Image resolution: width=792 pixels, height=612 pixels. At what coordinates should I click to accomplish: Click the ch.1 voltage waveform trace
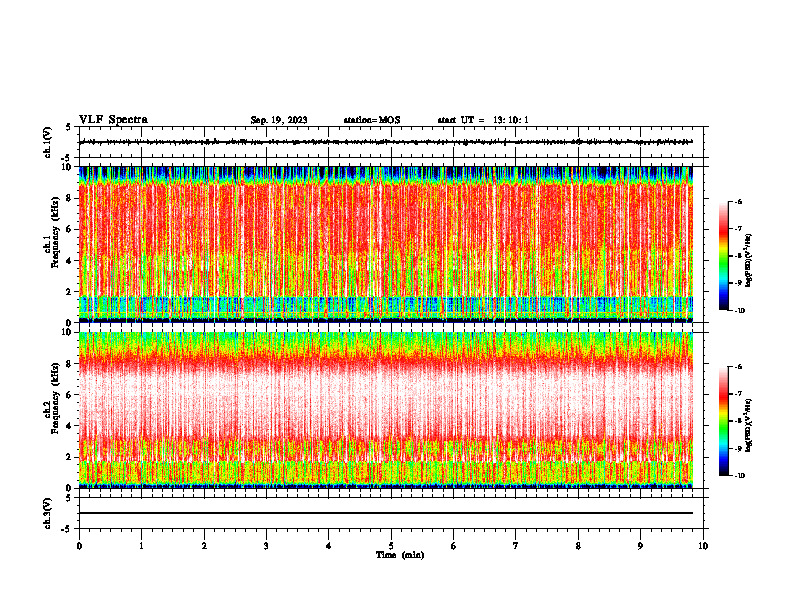click(386, 142)
